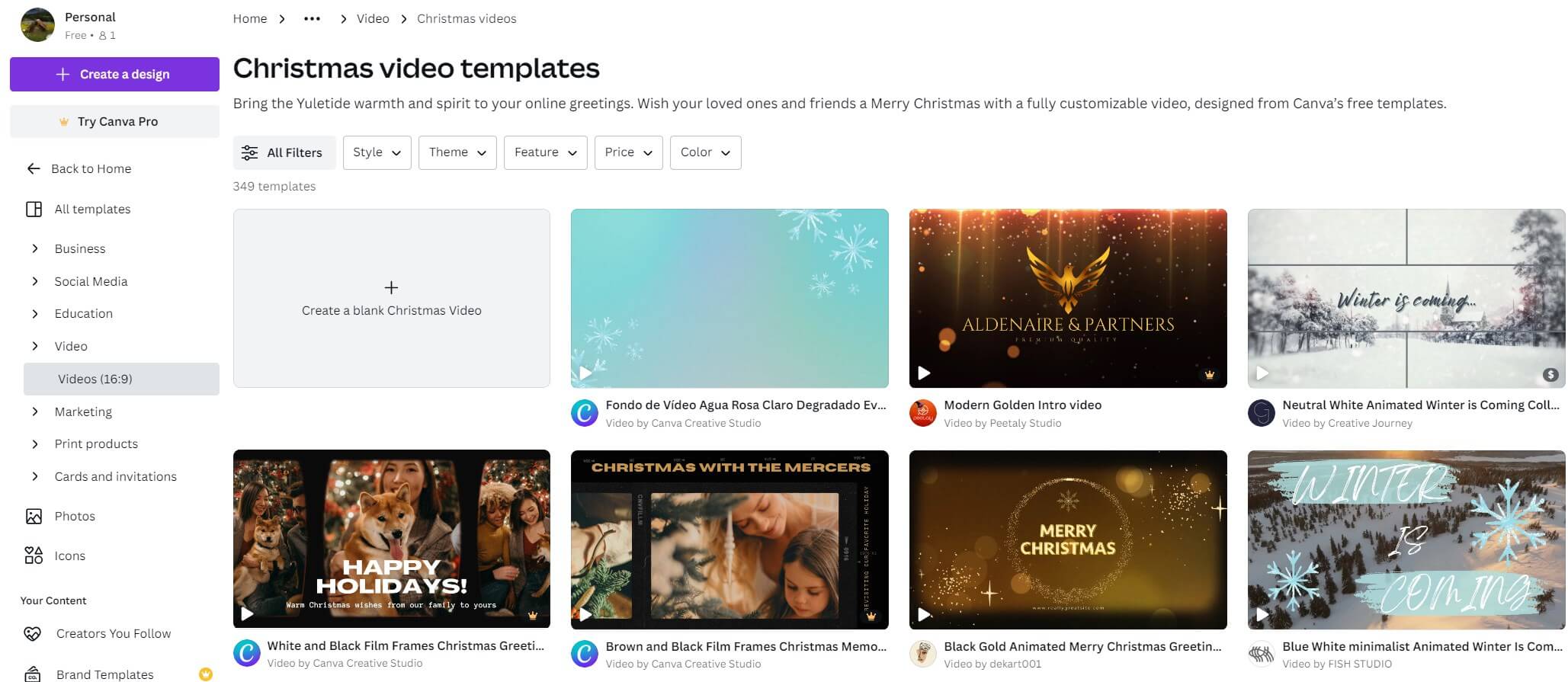Open the Merry Christmas gold glitter thumbnail

(1068, 540)
